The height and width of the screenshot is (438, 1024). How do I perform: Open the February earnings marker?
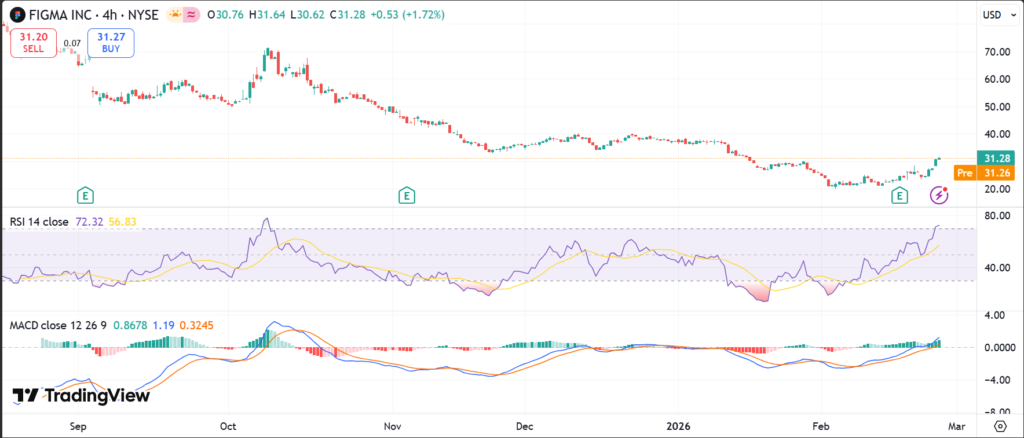(900, 196)
